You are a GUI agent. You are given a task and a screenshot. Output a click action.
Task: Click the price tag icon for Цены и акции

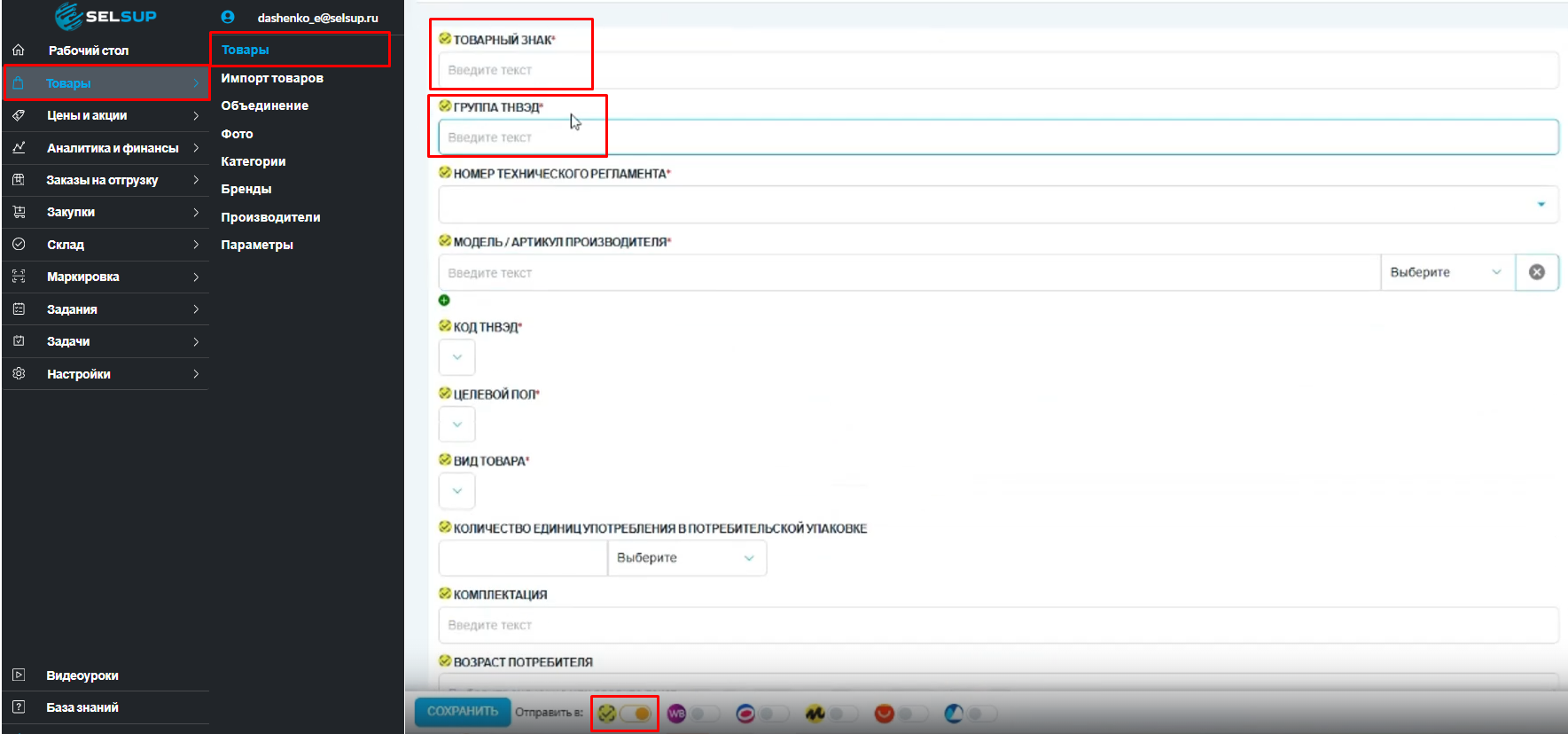[19, 115]
